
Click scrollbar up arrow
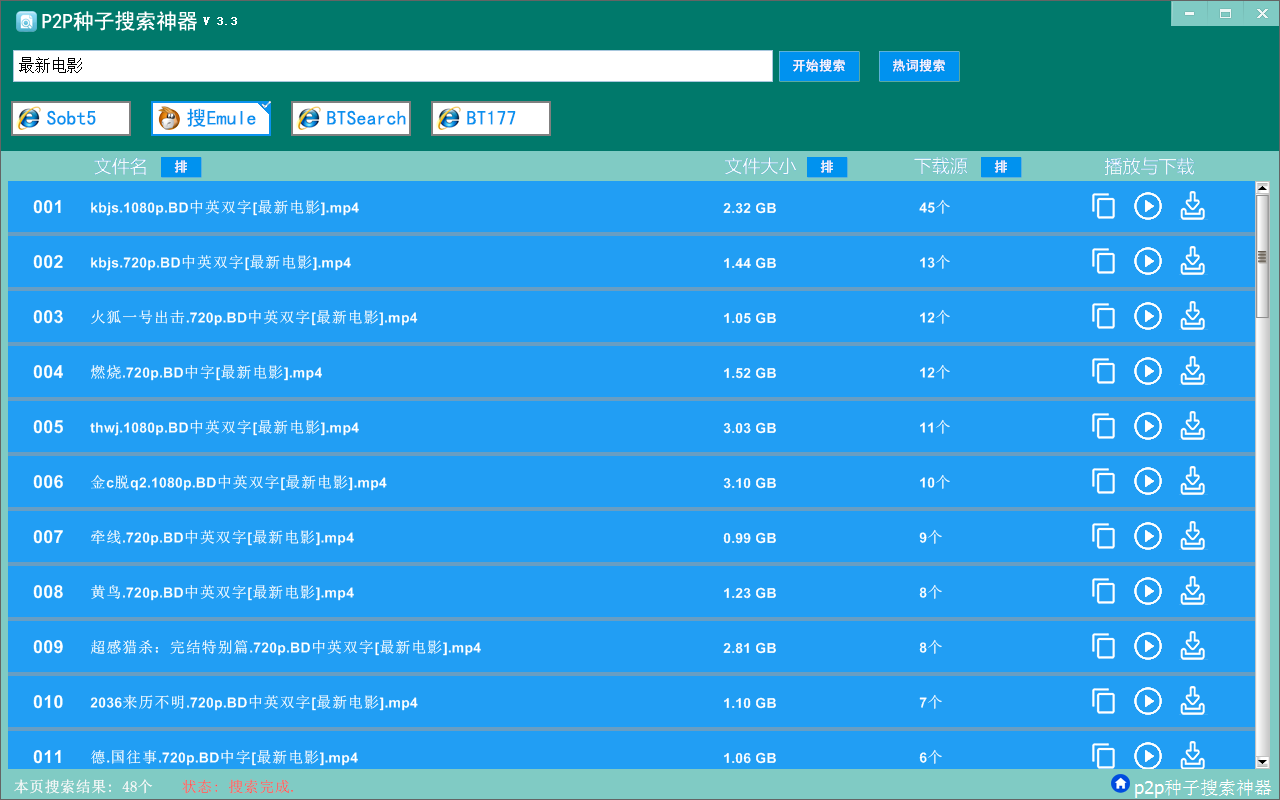[x=1262, y=188]
